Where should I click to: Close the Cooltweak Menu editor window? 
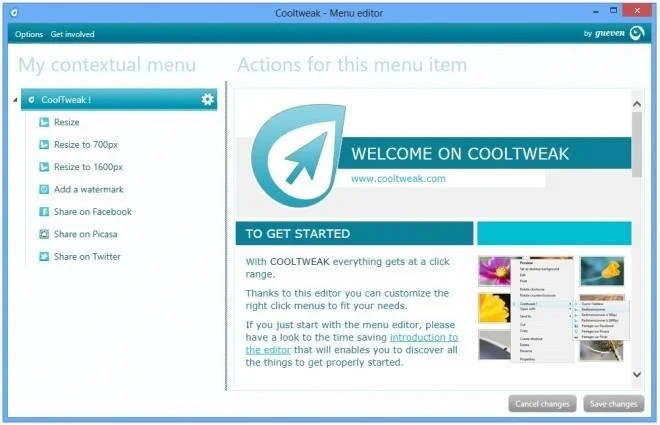637,11
